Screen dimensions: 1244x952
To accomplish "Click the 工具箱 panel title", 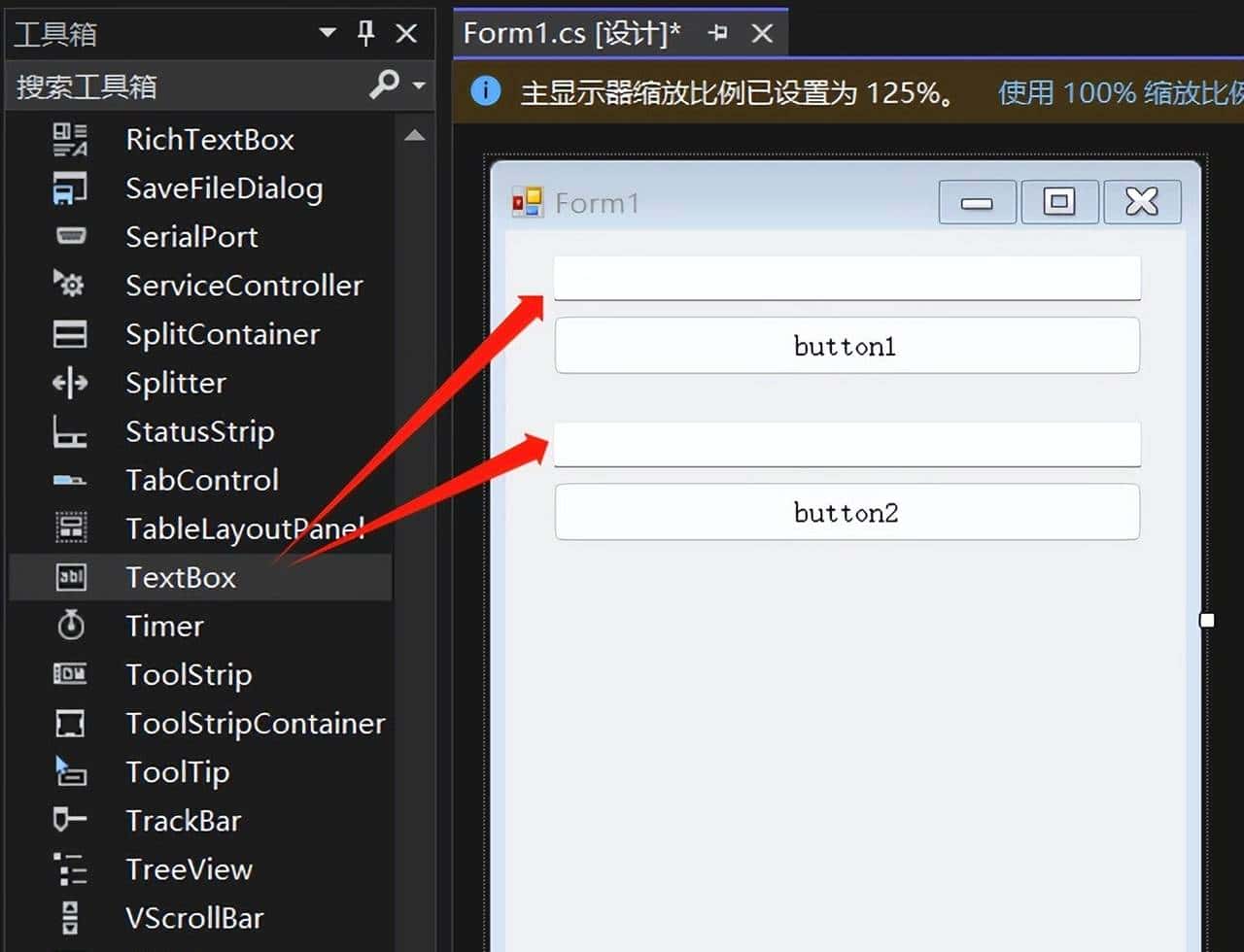I will (x=55, y=34).
